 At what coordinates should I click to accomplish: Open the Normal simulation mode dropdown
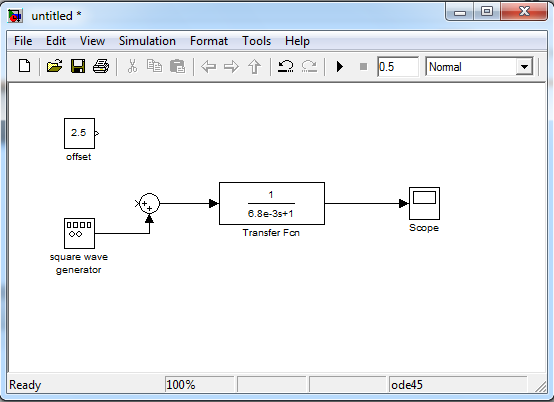coord(524,66)
